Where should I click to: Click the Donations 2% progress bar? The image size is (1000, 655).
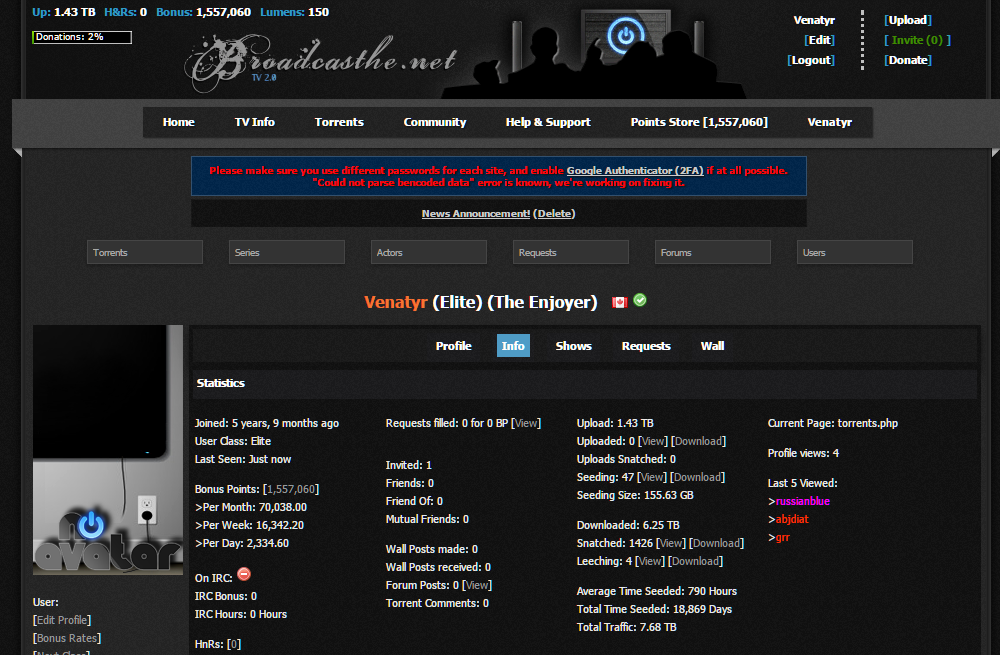click(x=82, y=37)
